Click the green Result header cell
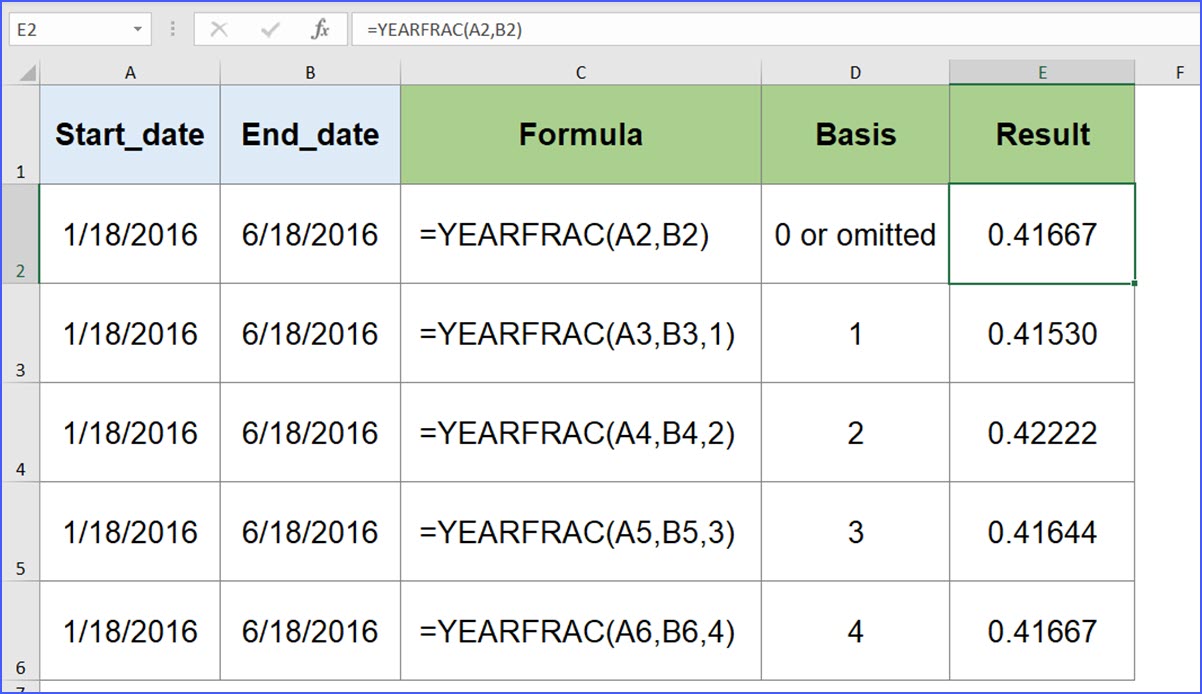Viewport: 1202px width, 694px height. pos(1042,134)
